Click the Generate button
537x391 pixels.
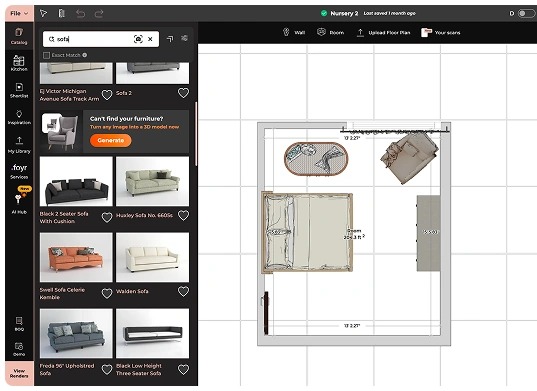[111, 140]
